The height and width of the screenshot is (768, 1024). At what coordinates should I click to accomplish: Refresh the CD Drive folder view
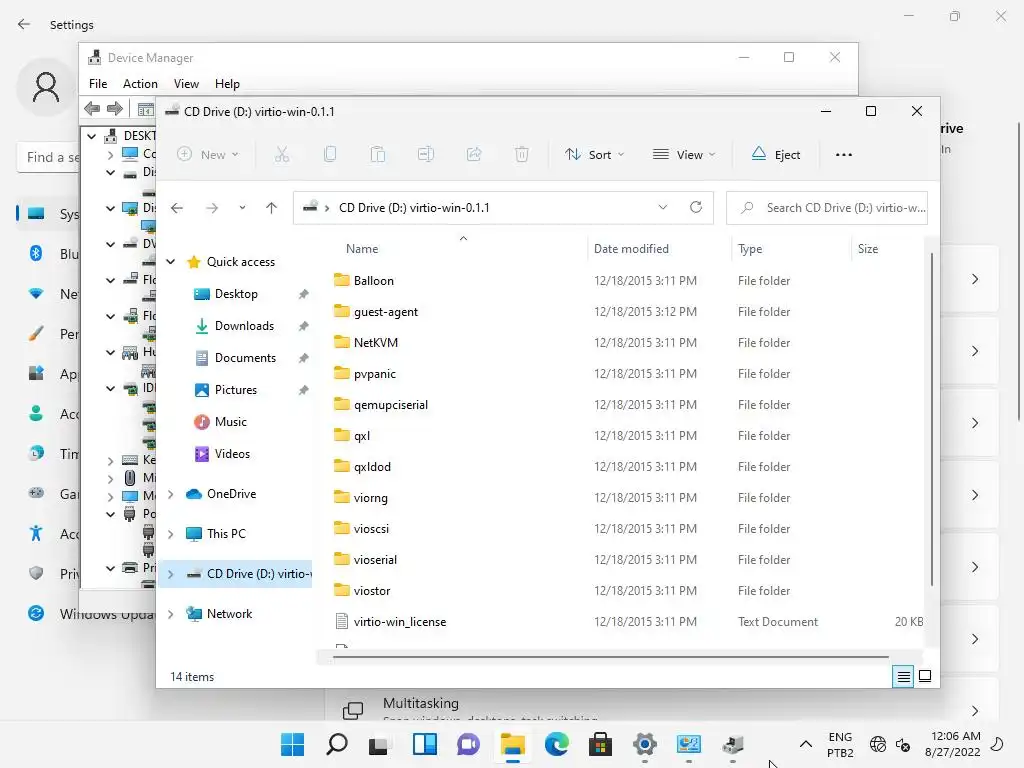point(696,207)
